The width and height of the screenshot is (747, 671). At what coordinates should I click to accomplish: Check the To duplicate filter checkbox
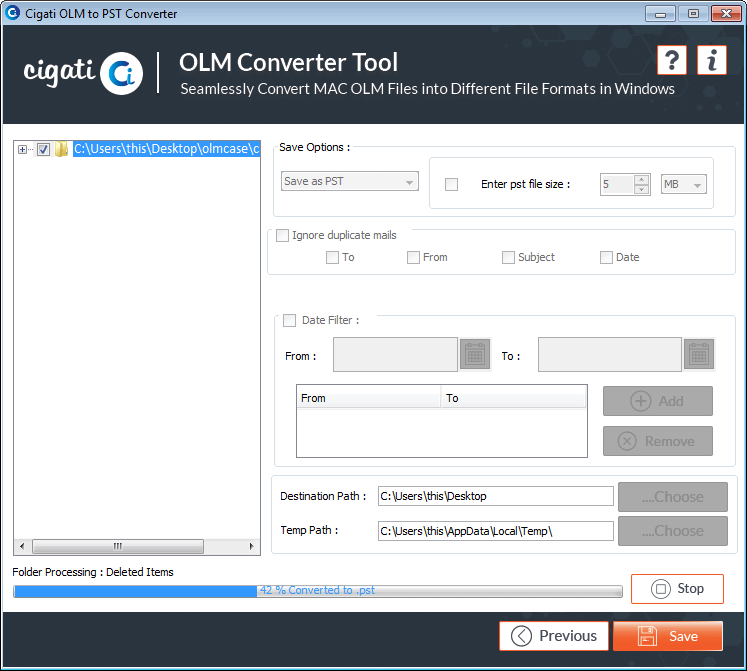(x=332, y=257)
